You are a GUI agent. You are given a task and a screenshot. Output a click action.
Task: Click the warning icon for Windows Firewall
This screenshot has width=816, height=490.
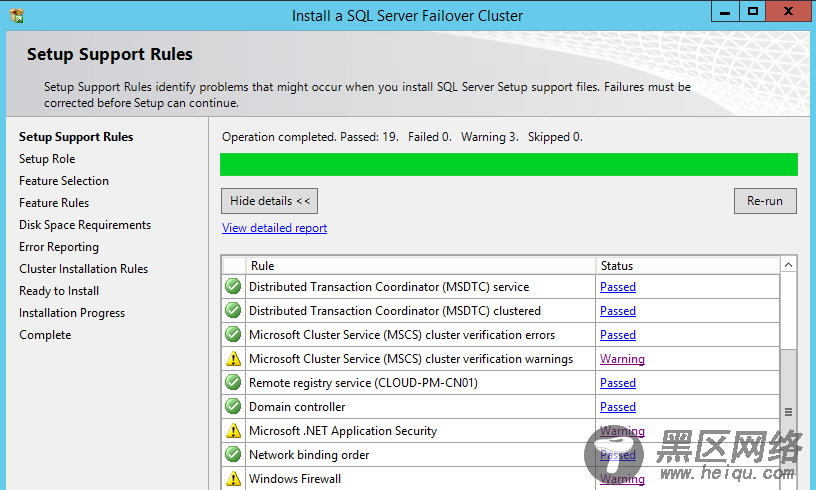pos(233,478)
